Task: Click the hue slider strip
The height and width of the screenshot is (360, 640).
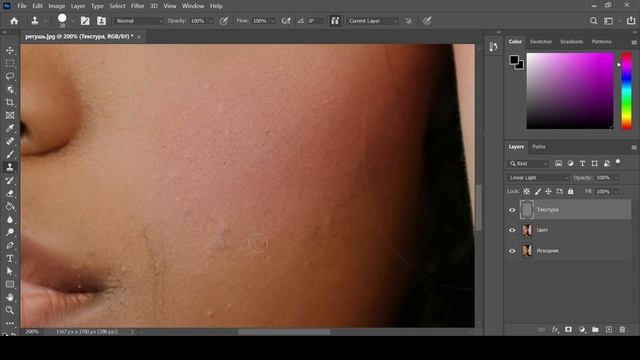Action: (626, 91)
